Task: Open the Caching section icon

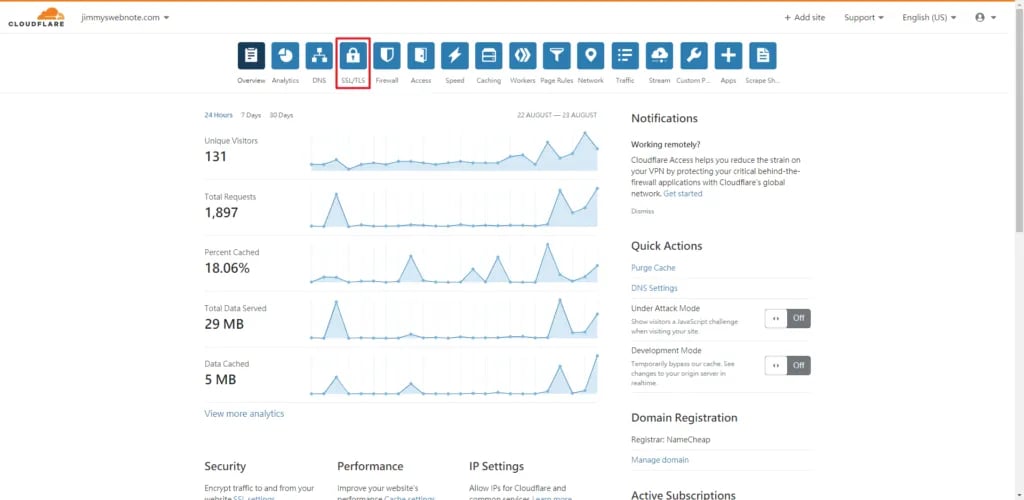Action: 489,56
